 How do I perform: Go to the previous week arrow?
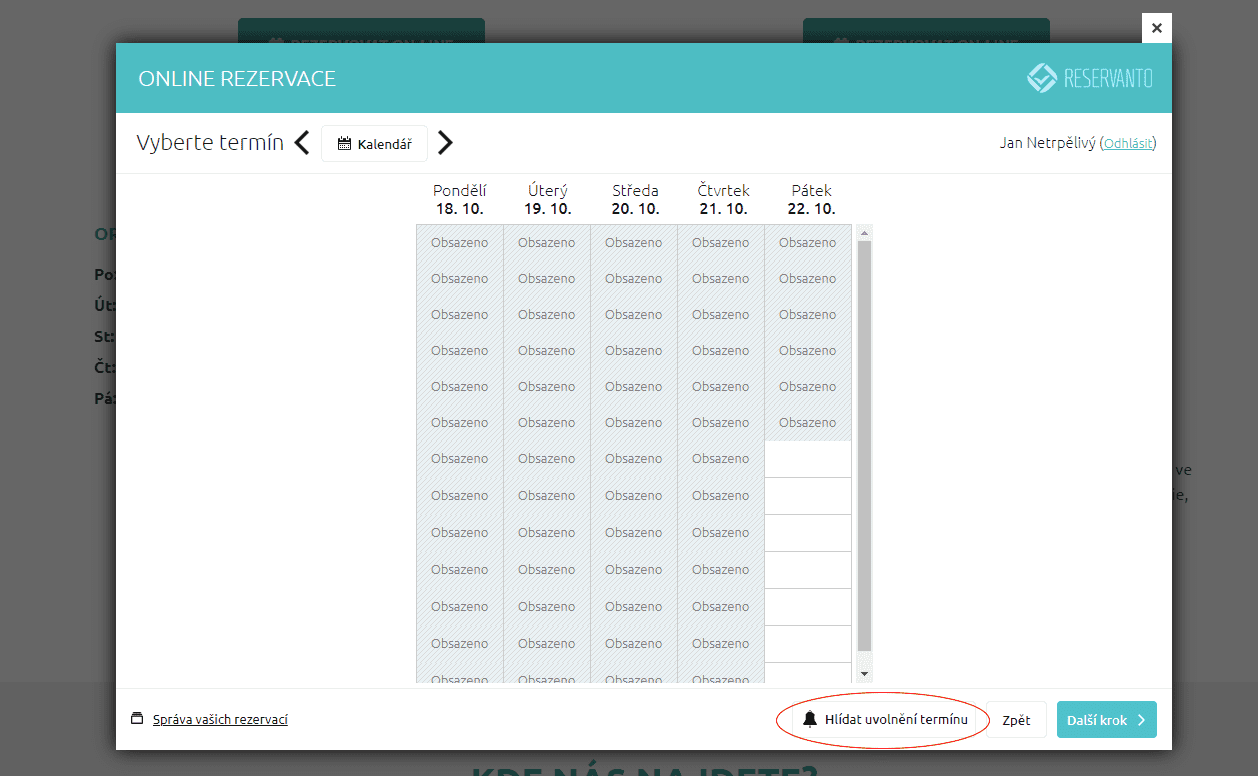[302, 143]
